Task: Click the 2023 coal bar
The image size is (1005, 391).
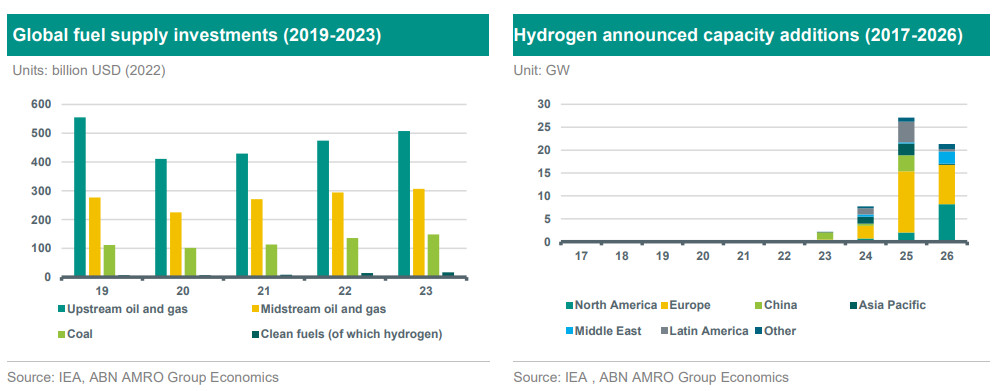Action: pyautogui.click(x=433, y=256)
